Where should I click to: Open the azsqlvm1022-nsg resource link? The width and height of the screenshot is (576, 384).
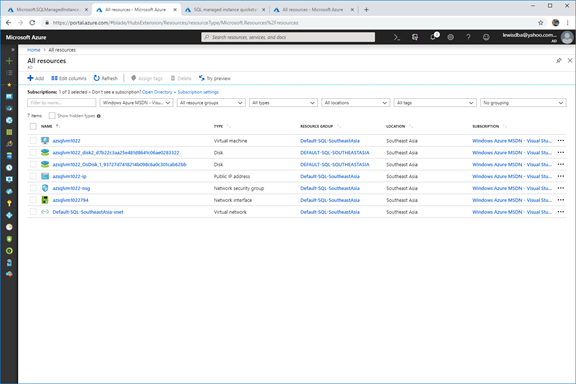point(71,188)
